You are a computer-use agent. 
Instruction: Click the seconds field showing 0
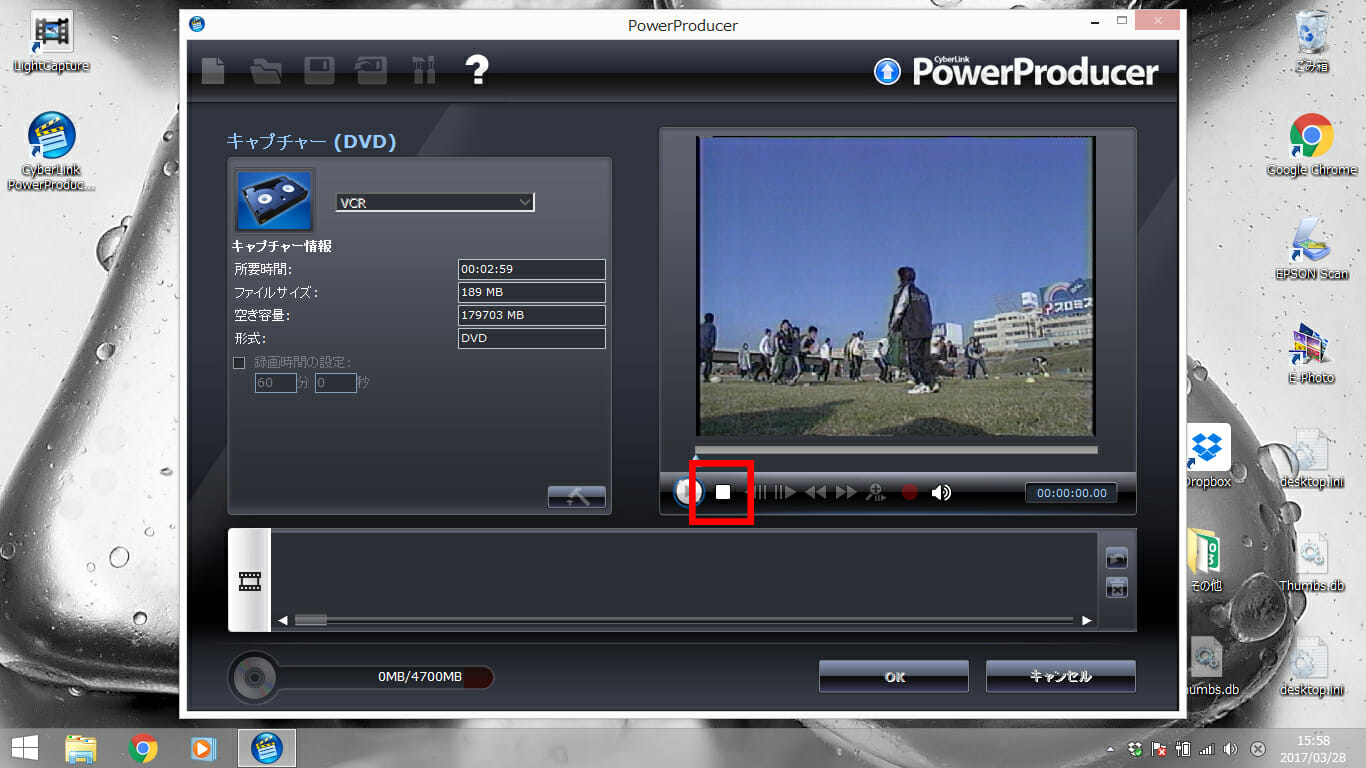pyautogui.click(x=336, y=383)
